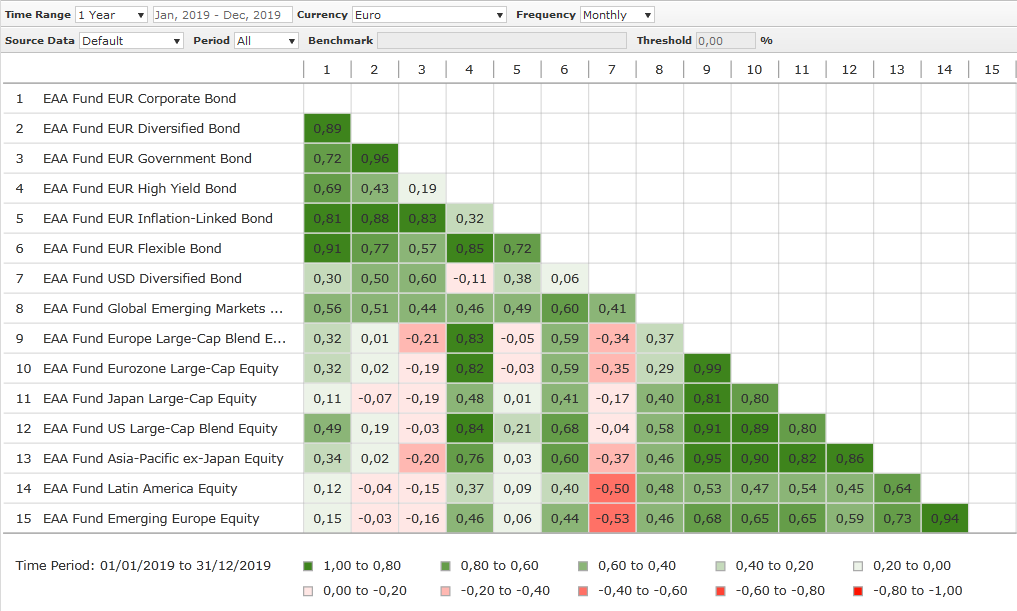Open the Frequency dropdown set to Monthly
Image resolution: width=1017 pixels, height=611 pixels.
(617, 15)
